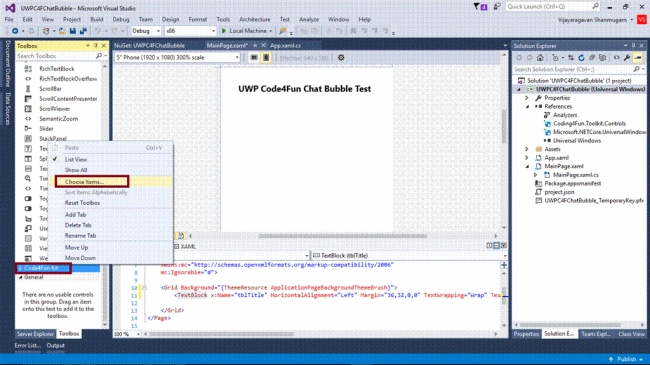The height and width of the screenshot is (365, 650).
Task: Open the Team Explorer panel tab
Action: point(596,334)
